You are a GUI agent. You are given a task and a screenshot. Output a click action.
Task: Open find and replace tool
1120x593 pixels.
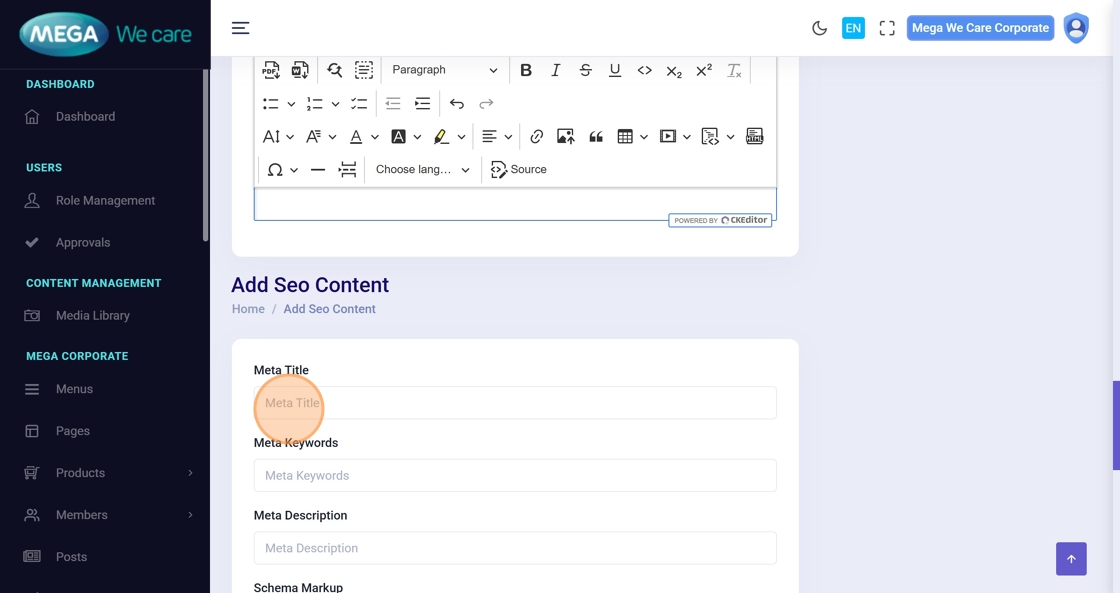[335, 70]
